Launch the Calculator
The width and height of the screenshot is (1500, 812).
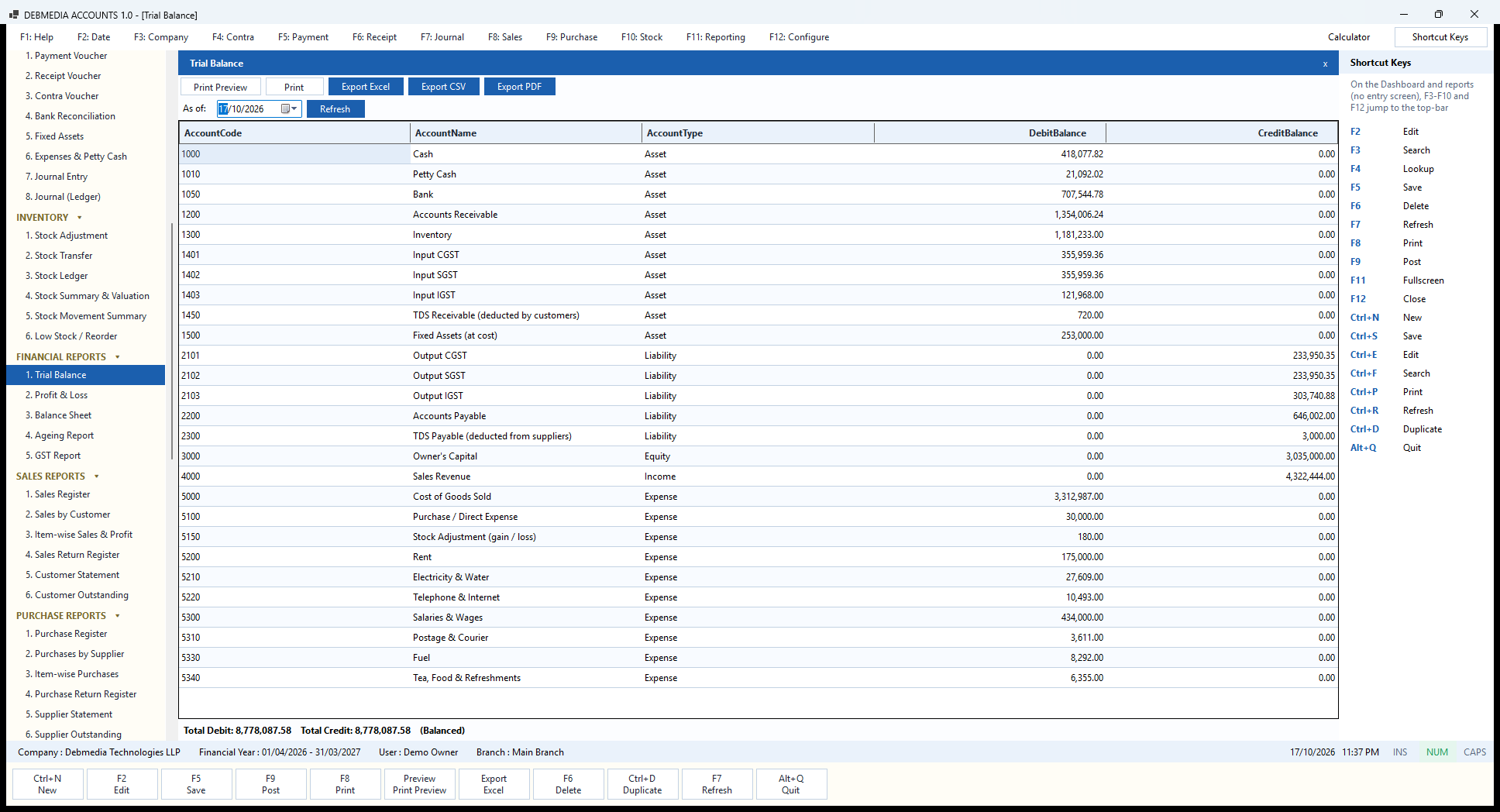(x=1349, y=37)
